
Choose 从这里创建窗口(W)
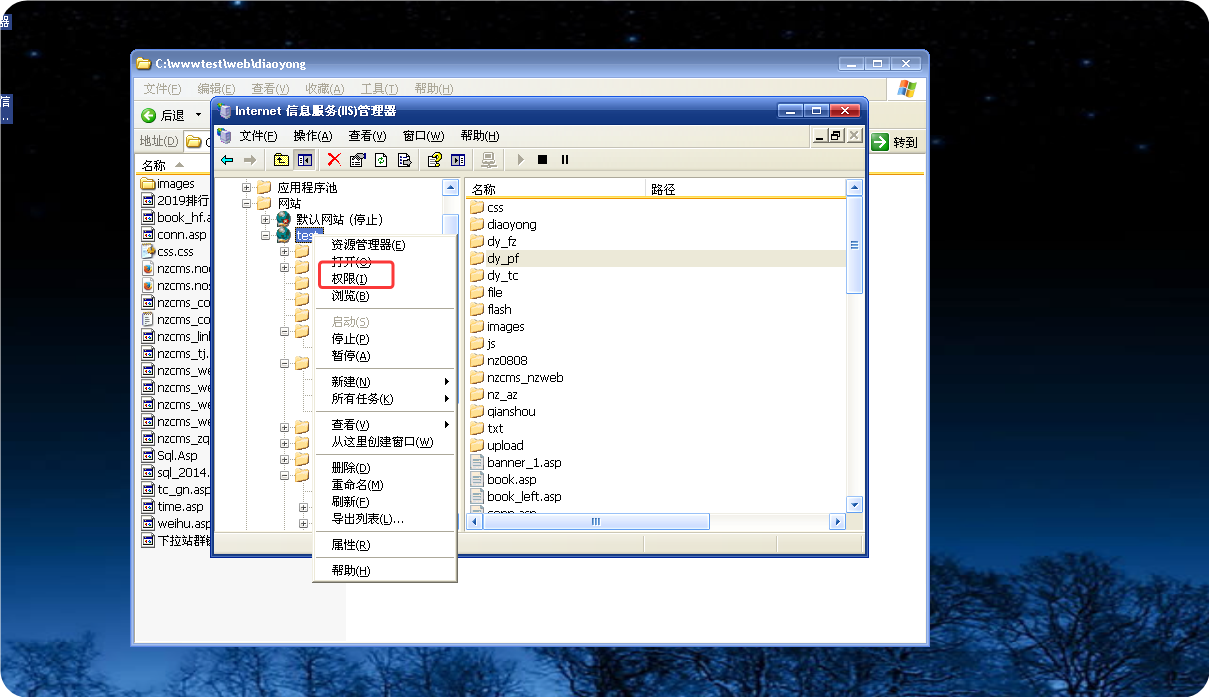point(385,441)
